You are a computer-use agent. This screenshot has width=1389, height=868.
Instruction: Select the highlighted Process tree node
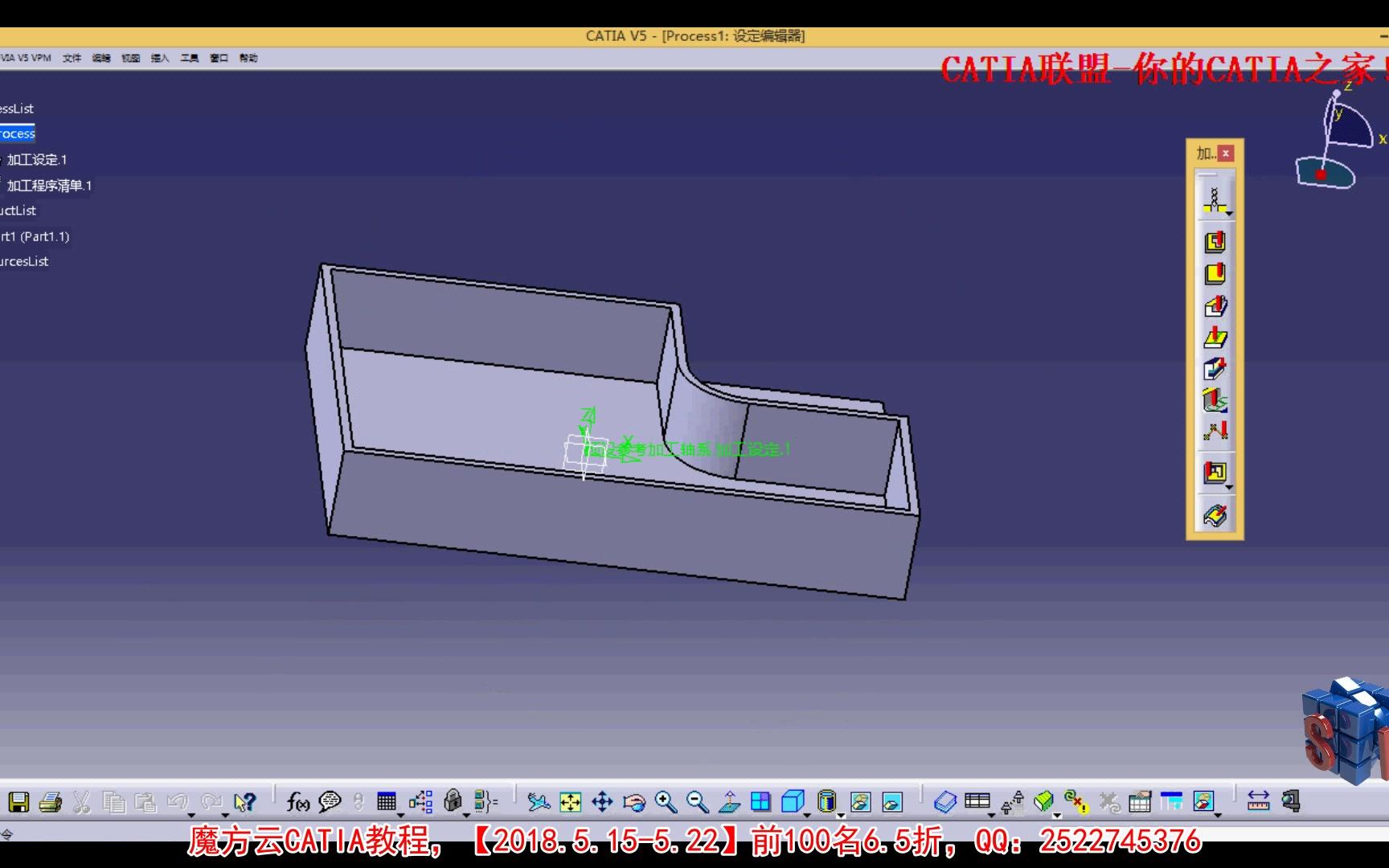click(x=17, y=133)
